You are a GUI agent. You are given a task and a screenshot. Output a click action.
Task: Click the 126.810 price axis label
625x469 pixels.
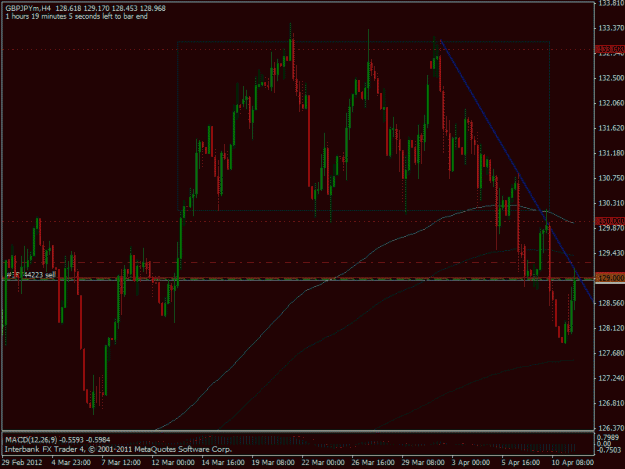[x=611, y=403]
